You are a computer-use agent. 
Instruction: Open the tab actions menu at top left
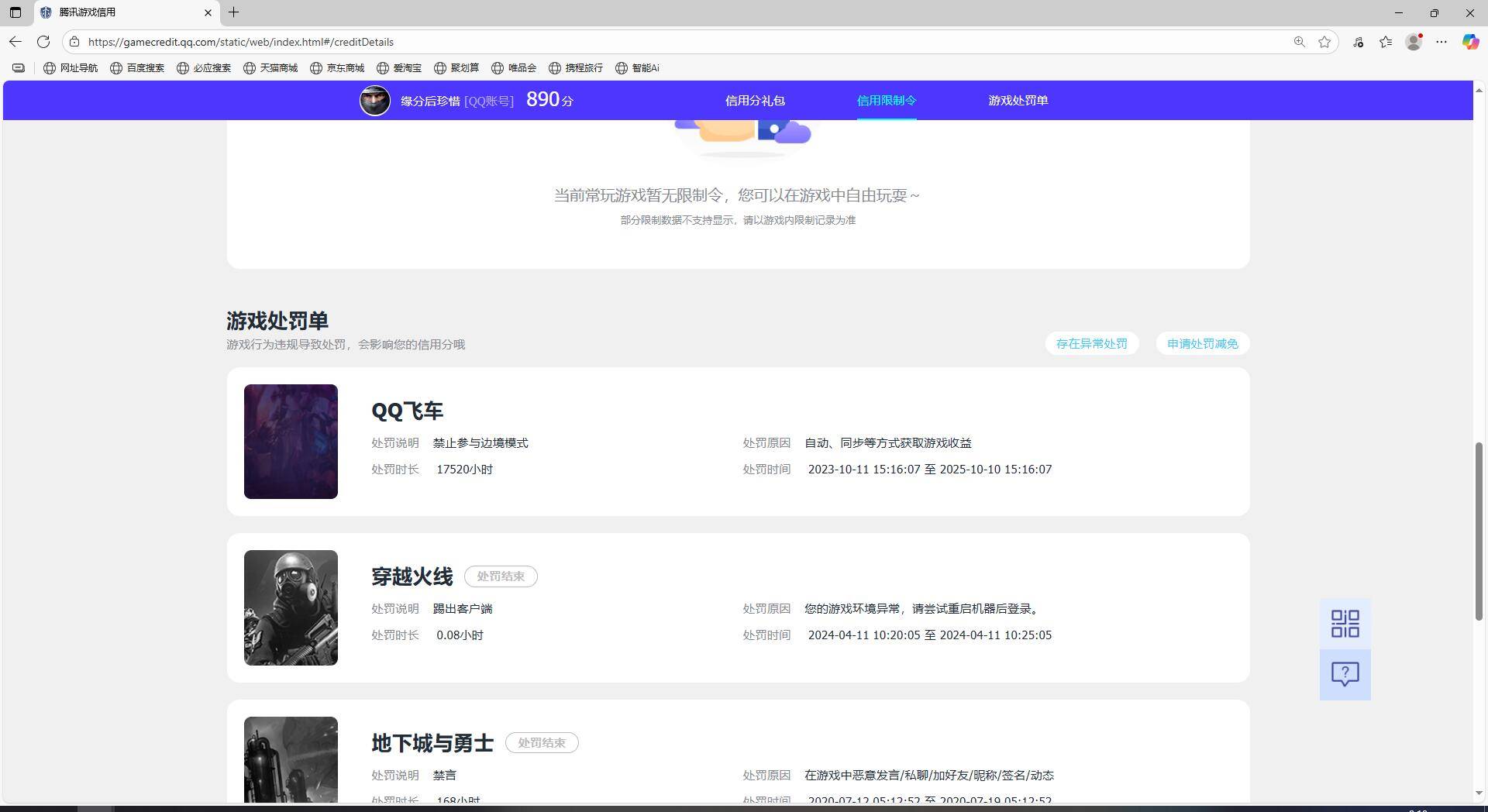click(15, 12)
